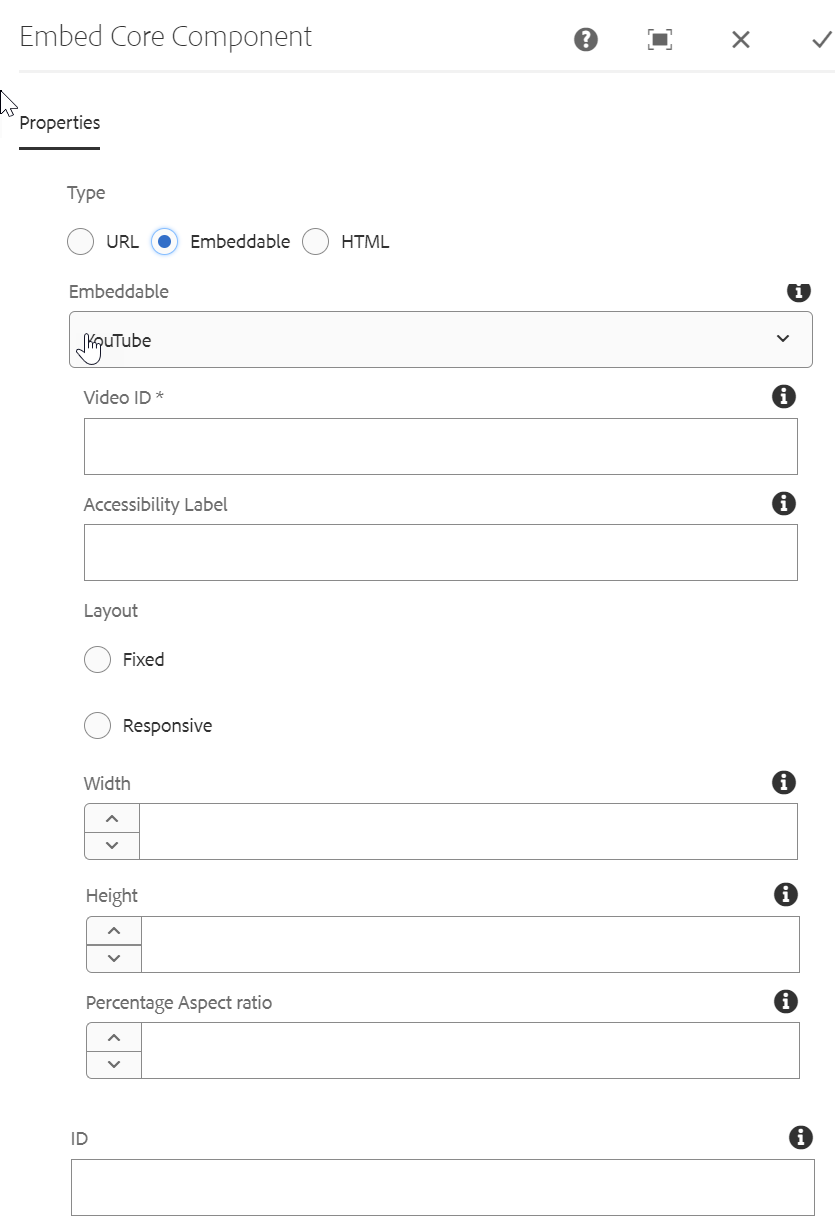Image resolution: width=835 pixels, height=1226 pixels.
Task: Select the URL type radio button
Action: point(80,242)
